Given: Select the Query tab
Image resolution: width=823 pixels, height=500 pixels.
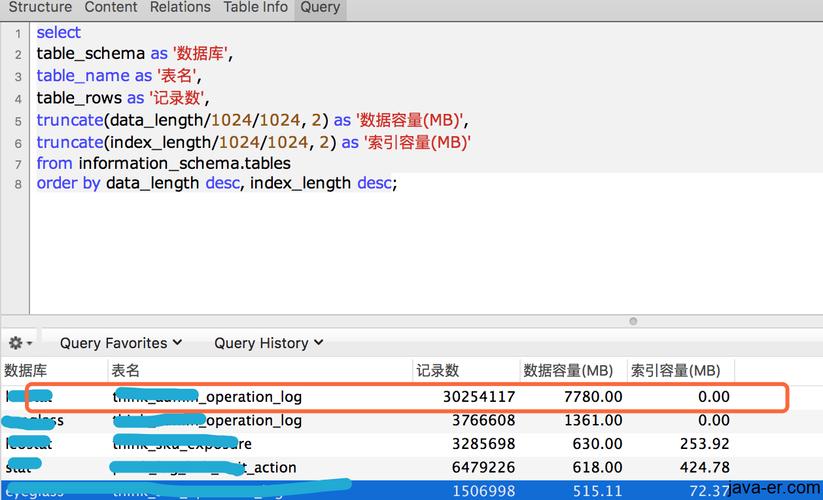Looking at the screenshot, I should (x=320, y=7).
